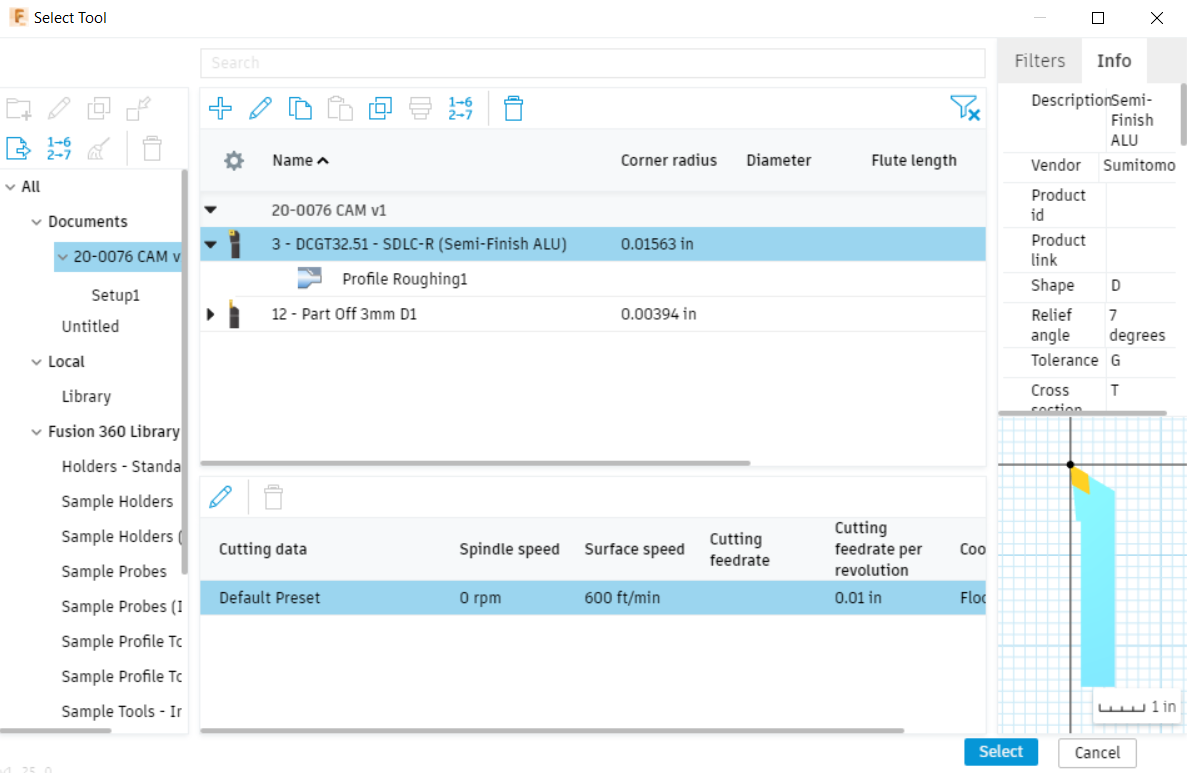The height and width of the screenshot is (773, 1187).
Task: Collapse the Documents section in the sidebar
Action: (35, 221)
